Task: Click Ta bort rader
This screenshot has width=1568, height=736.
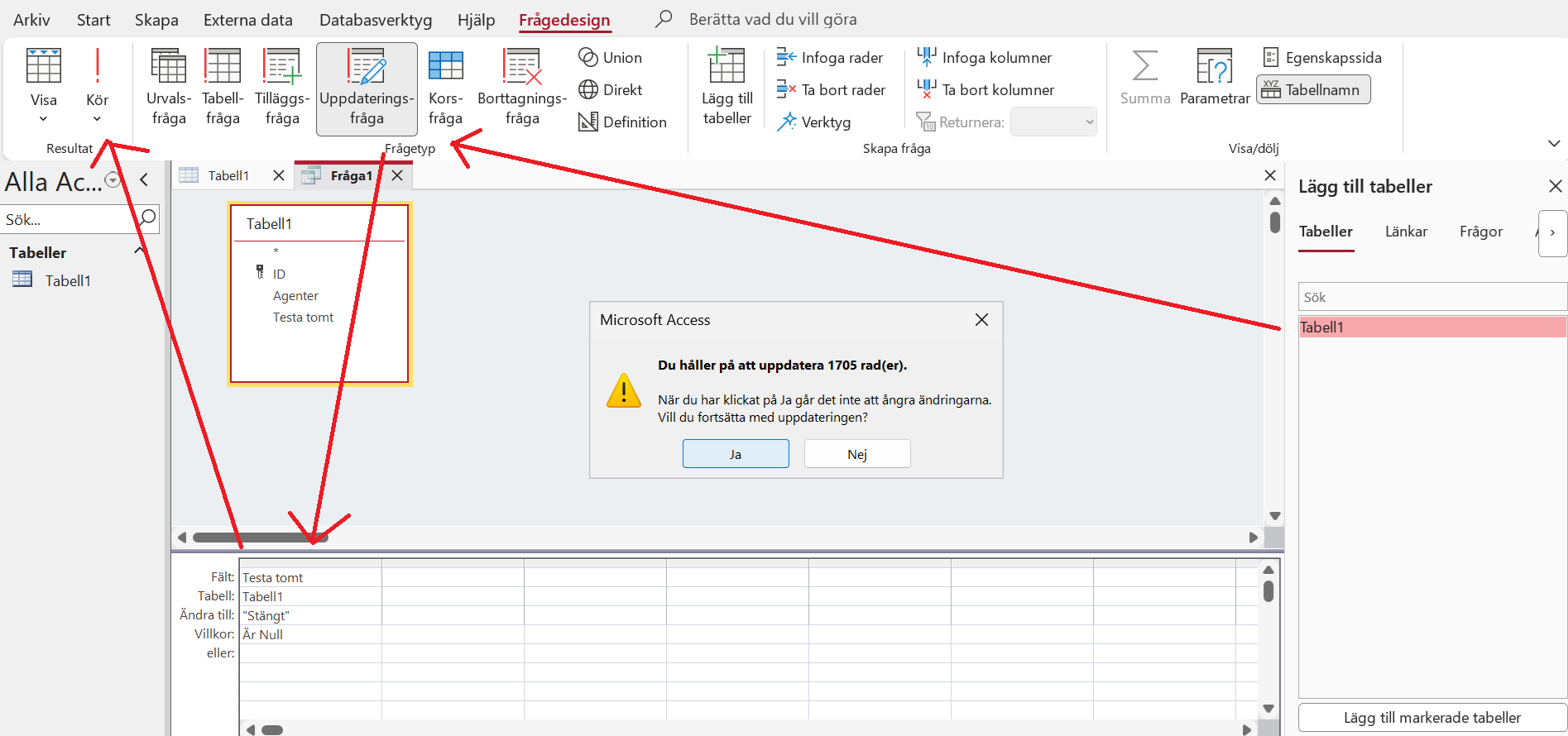Action: point(831,89)
